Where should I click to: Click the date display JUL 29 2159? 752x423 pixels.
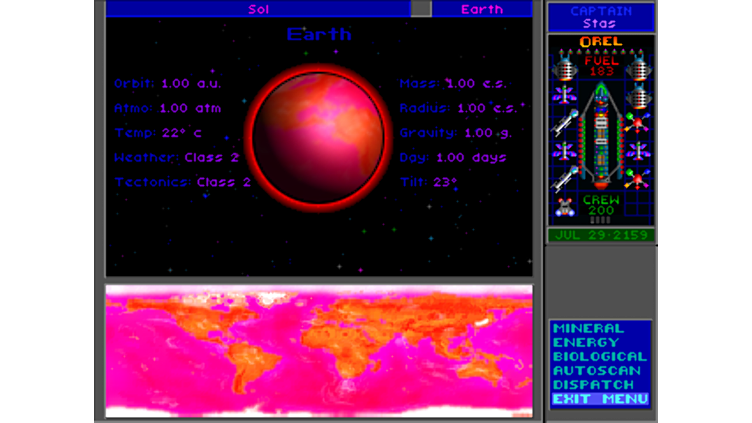click(601, 235)
